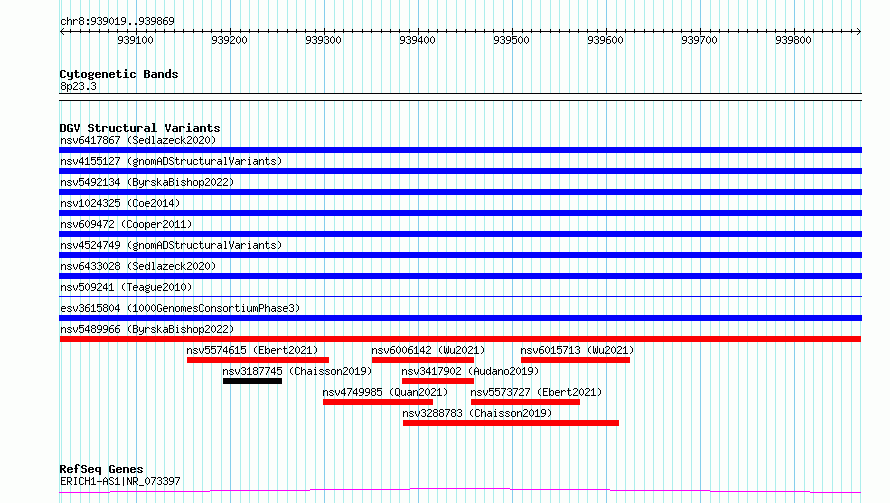890x503 pixels.
Task: Select the 8p23.3 band label
Action: pos(78,87)
